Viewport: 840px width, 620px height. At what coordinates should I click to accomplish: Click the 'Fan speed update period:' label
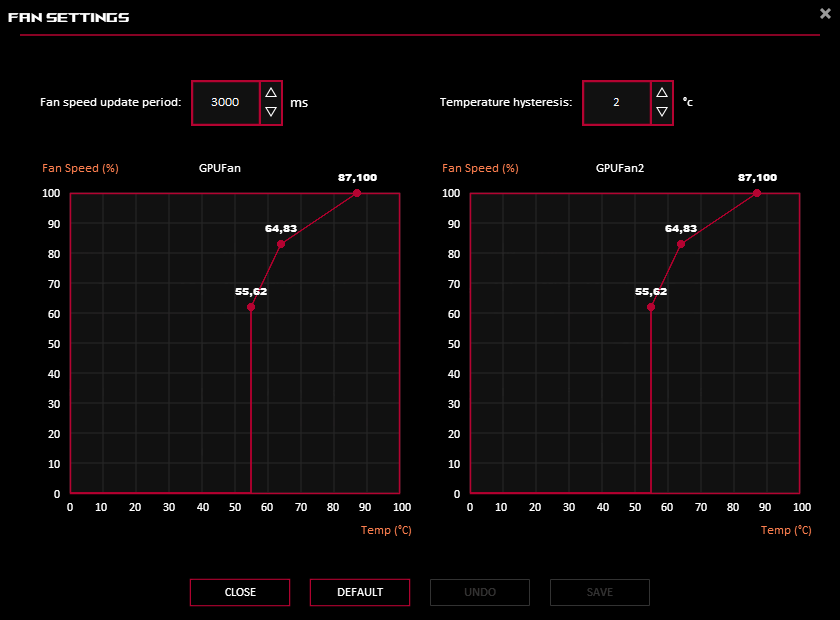tap(111, 102)
